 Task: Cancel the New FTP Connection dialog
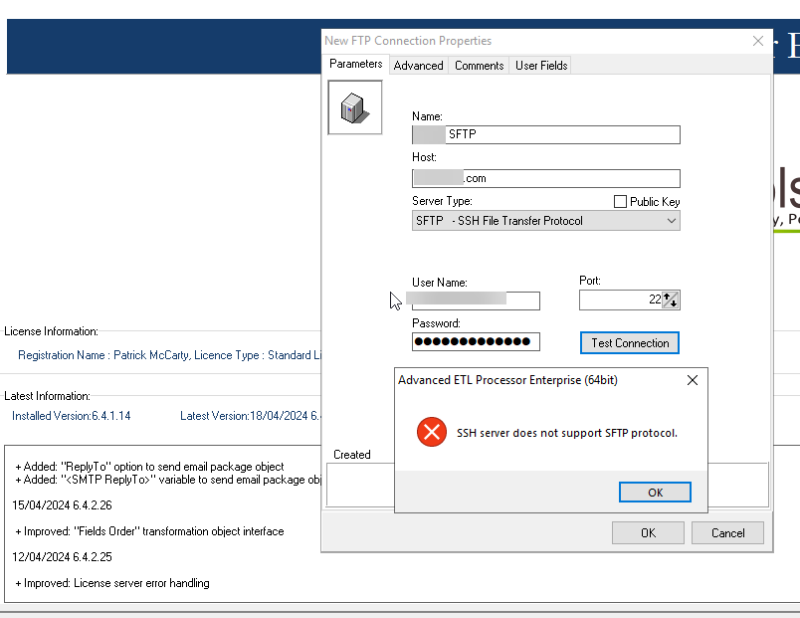tap(728, 533)
